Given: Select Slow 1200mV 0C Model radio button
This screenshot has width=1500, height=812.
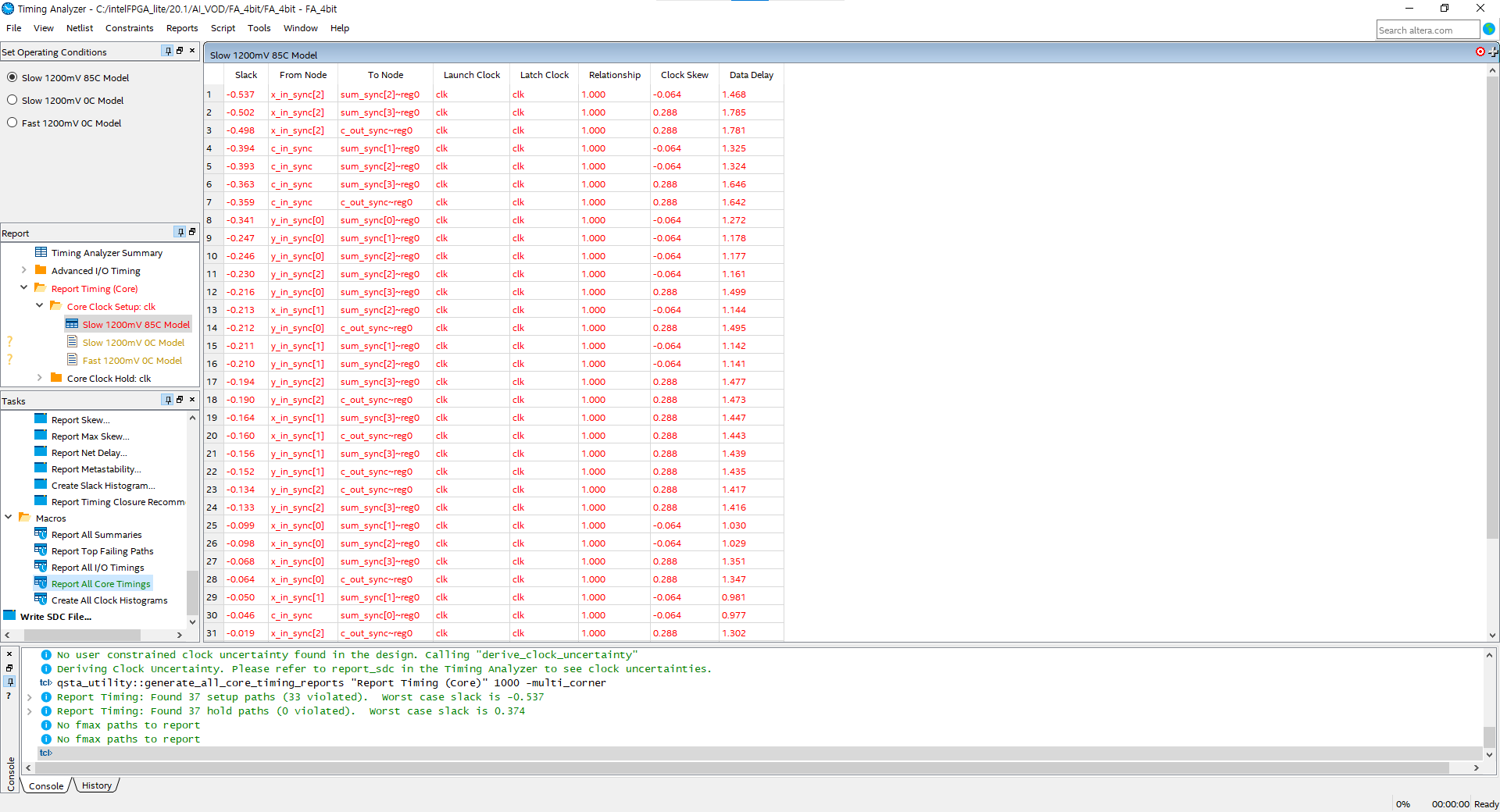Looking at the screenshot, I should (12, 100).
